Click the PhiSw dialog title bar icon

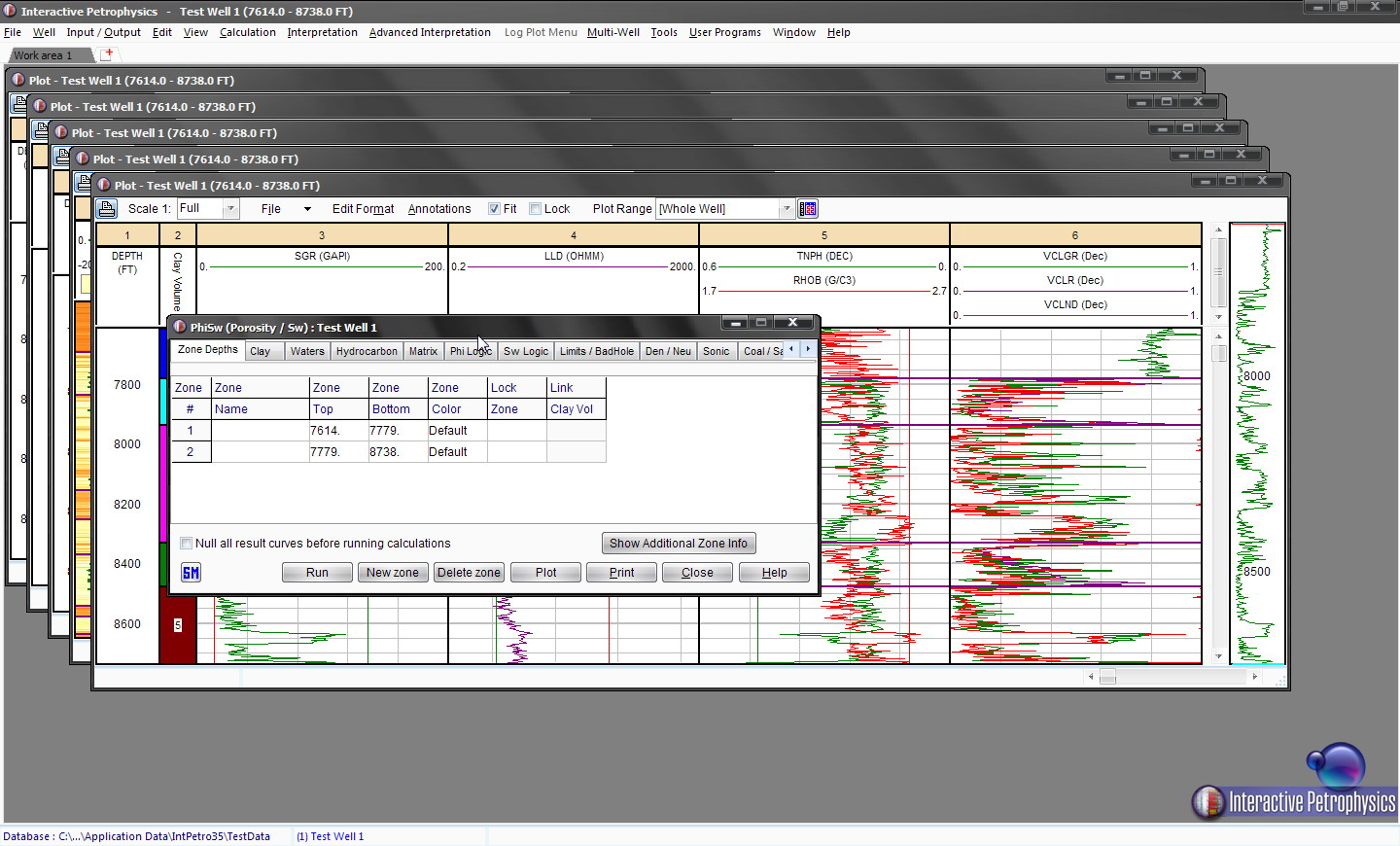point(180,327)
